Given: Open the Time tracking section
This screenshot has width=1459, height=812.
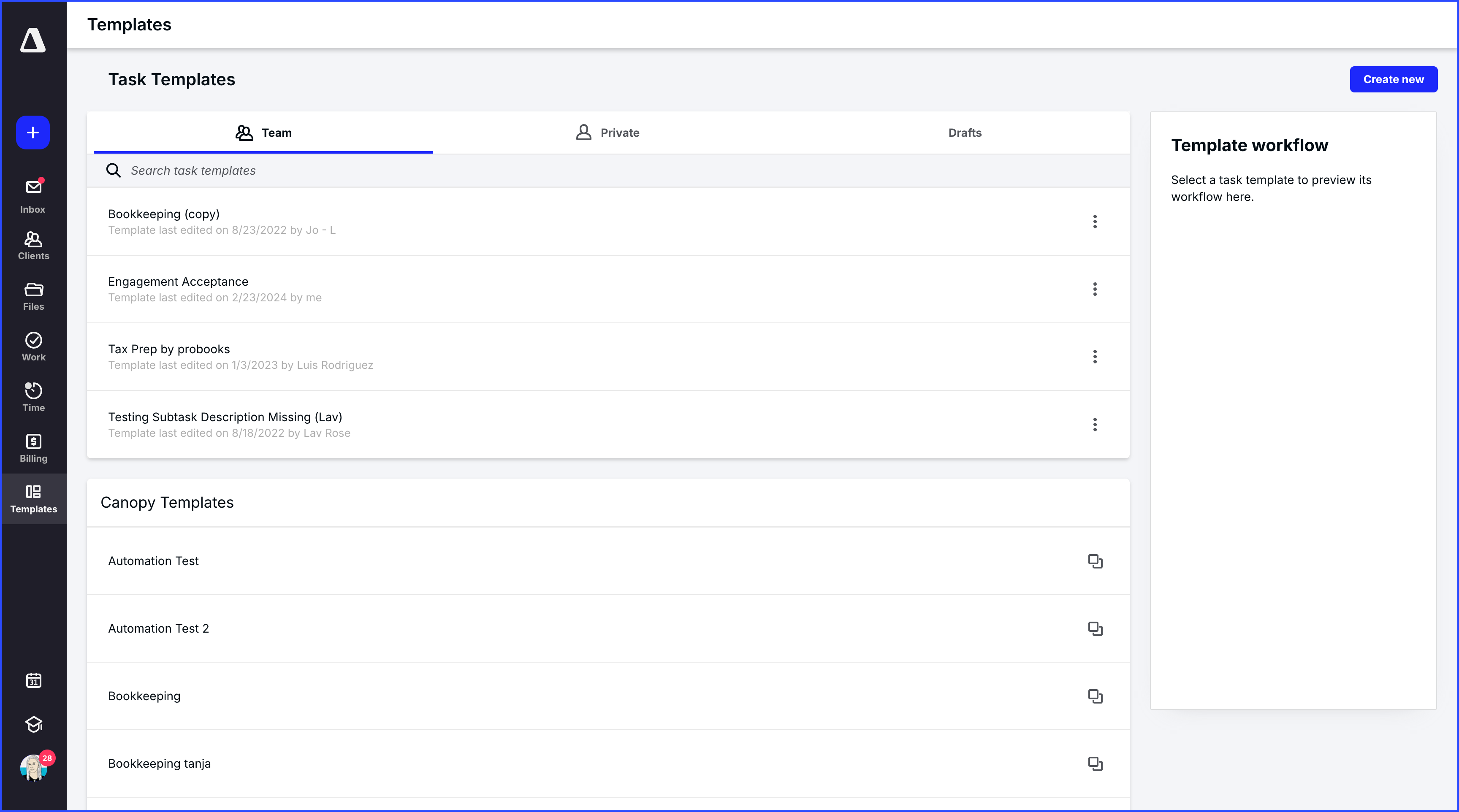Looking at the screenshot, I should [32, 396].
